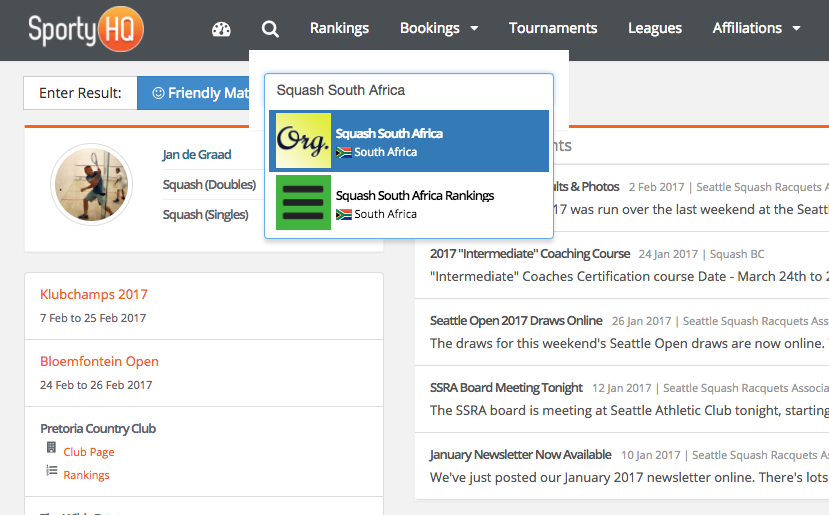Open the Klubchamps 2017 tournament link

pyautogui.click(x=94, y=294)
